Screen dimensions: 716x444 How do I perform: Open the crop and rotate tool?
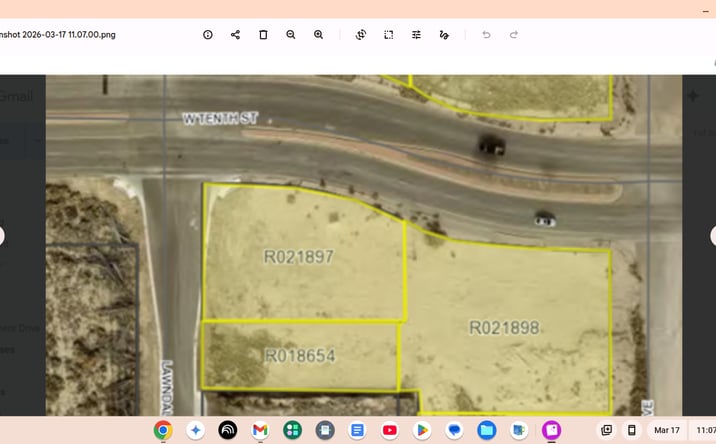[361, 35]
